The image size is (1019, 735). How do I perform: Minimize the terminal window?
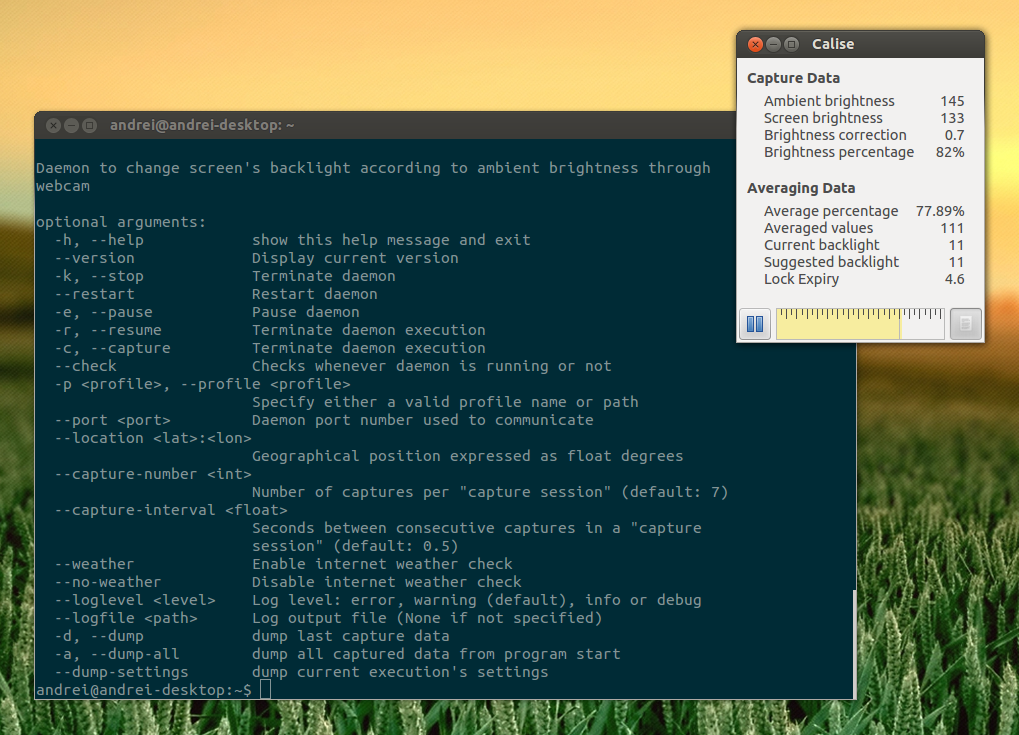click(70, 125)
